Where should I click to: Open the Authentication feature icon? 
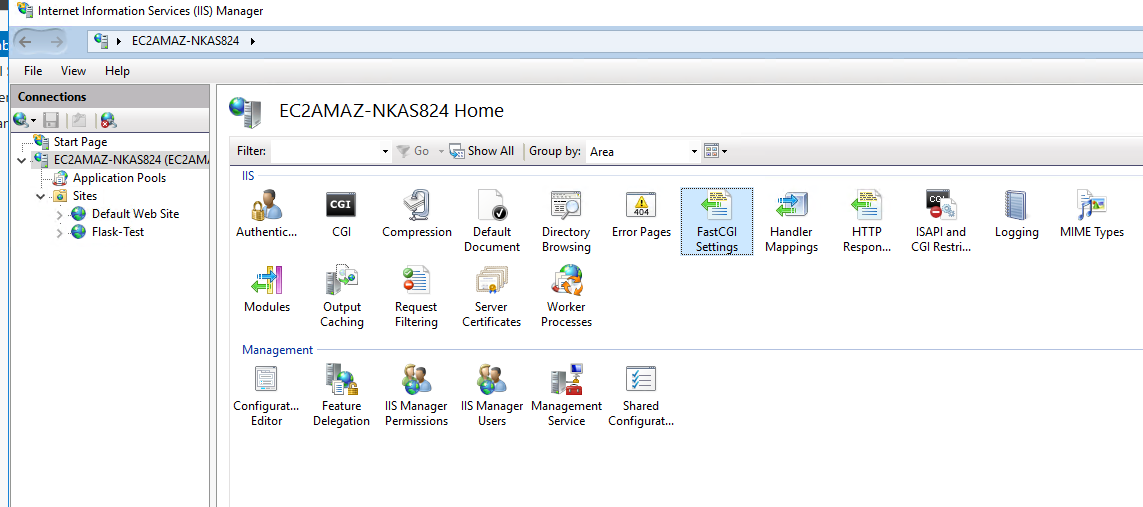coord(267,214)
